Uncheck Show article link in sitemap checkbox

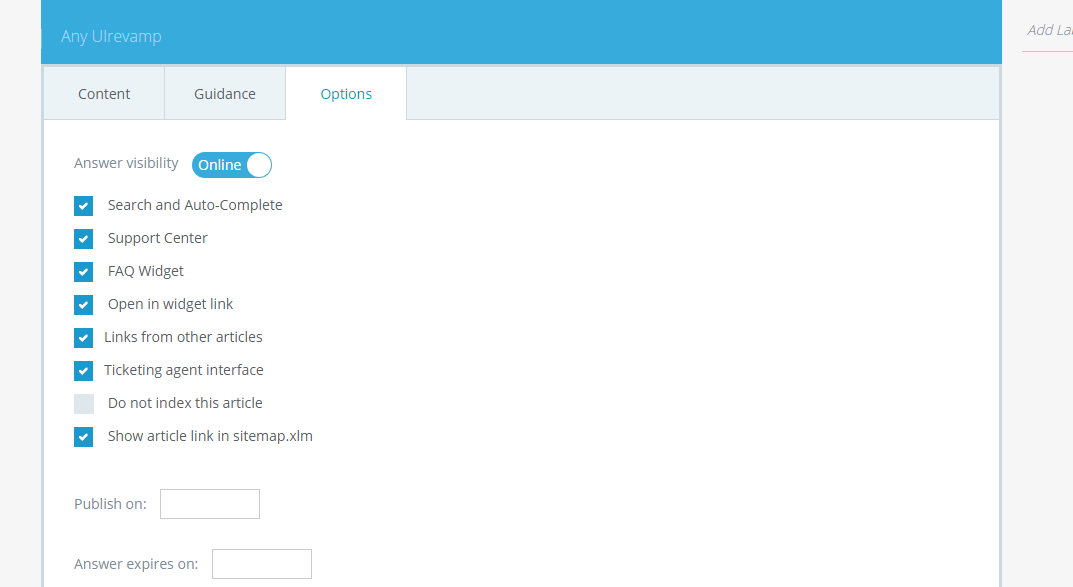tap(83, 436)
